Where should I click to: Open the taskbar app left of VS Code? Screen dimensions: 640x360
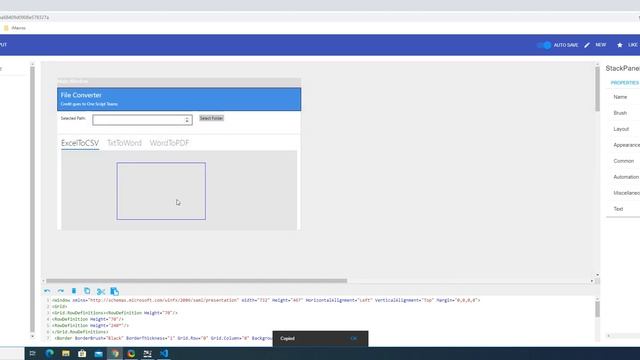[x=147, y=353]
